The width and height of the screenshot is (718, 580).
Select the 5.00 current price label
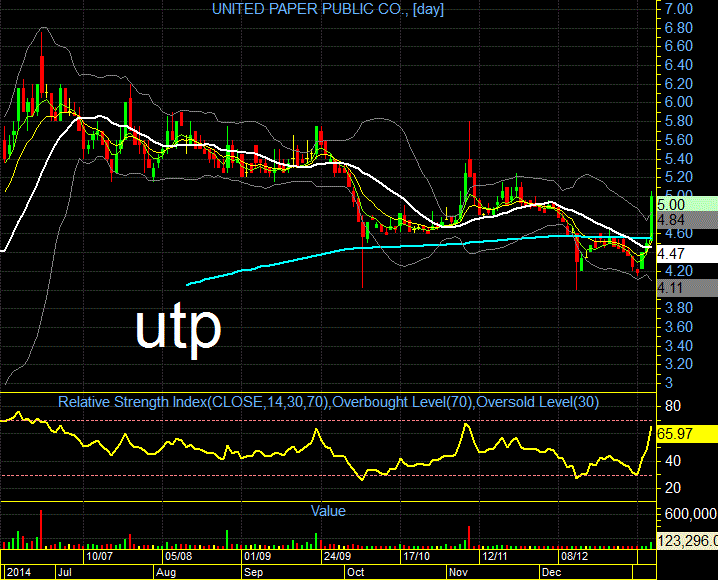click(687, 204)
